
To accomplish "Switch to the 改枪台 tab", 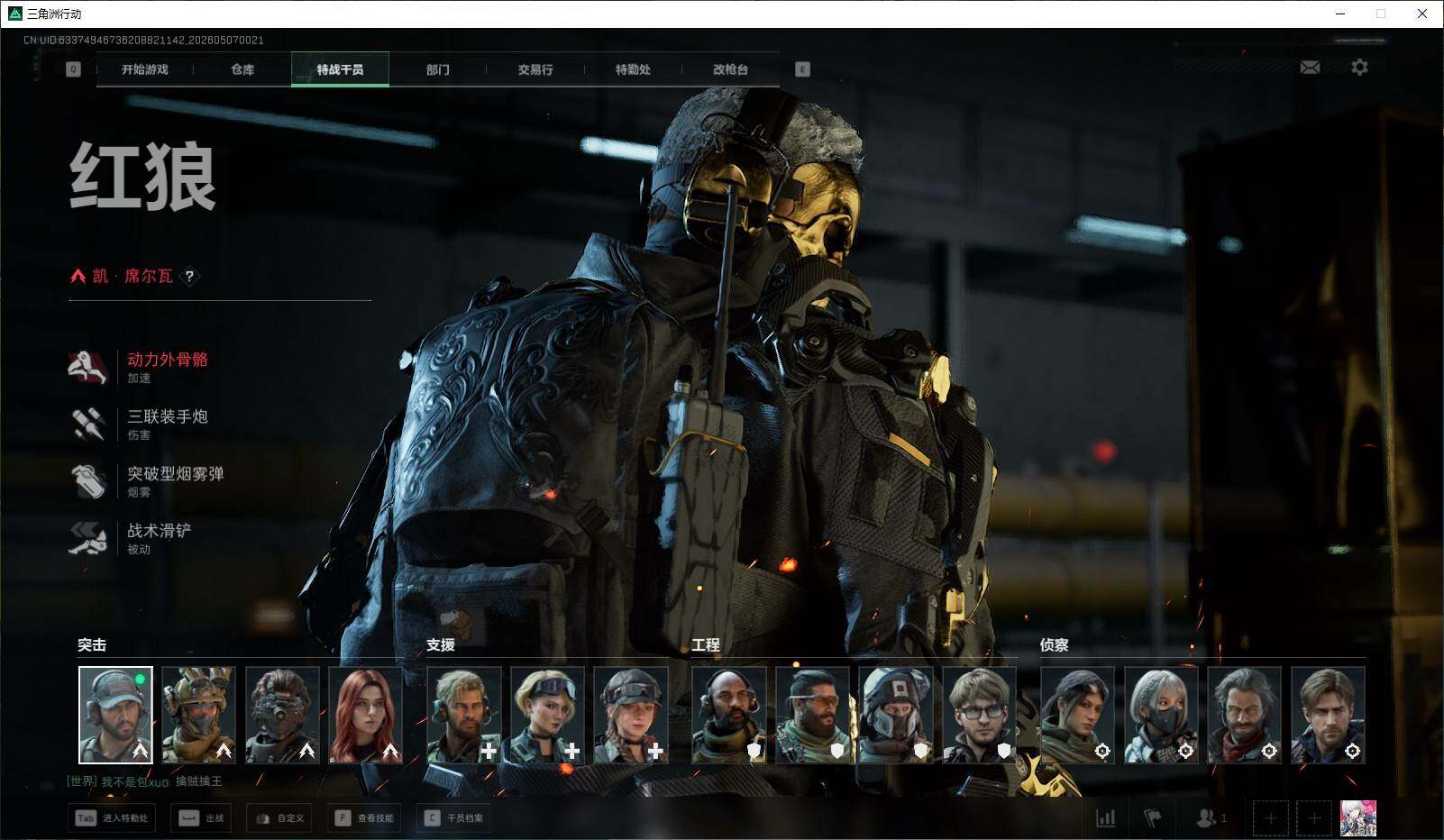I will point(730,69).
